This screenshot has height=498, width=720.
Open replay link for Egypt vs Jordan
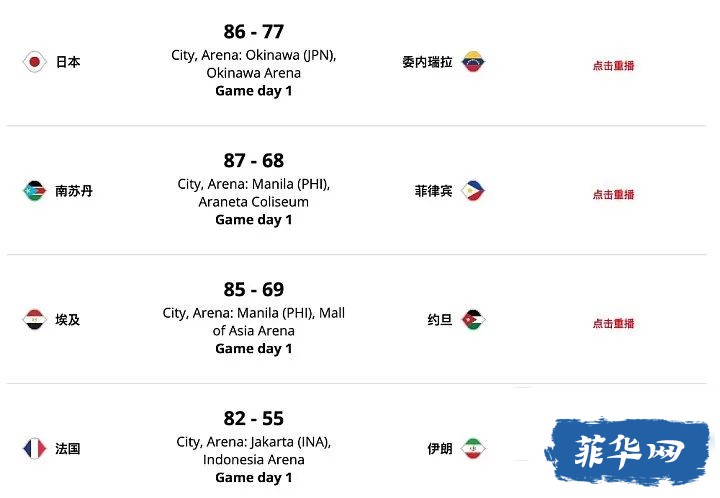tap(613, 324)
